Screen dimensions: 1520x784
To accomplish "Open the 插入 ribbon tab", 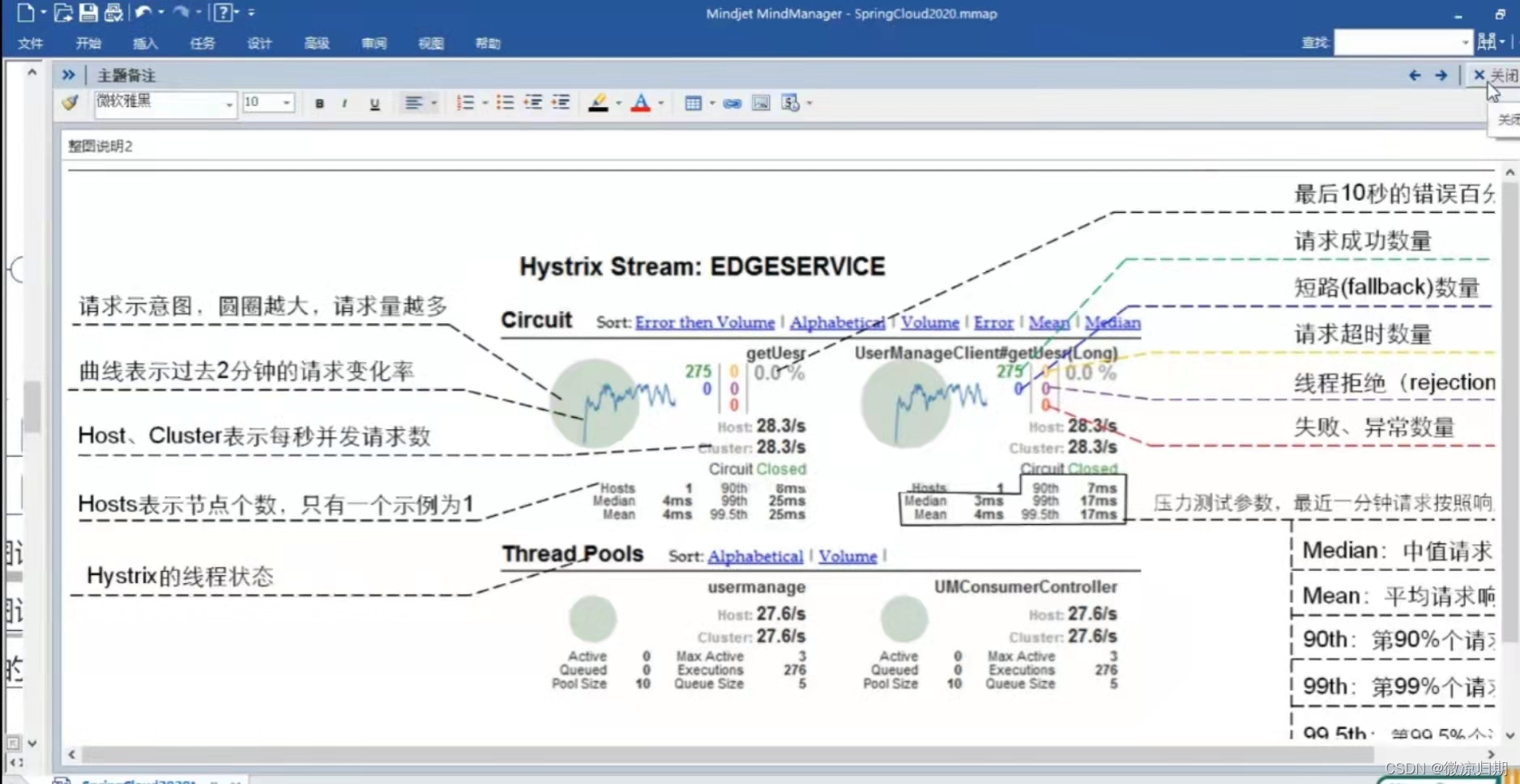I will [145, 43].
